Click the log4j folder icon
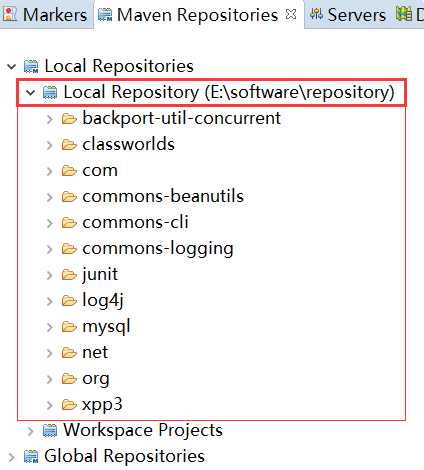The image size is (424, 470). point(69,300)
